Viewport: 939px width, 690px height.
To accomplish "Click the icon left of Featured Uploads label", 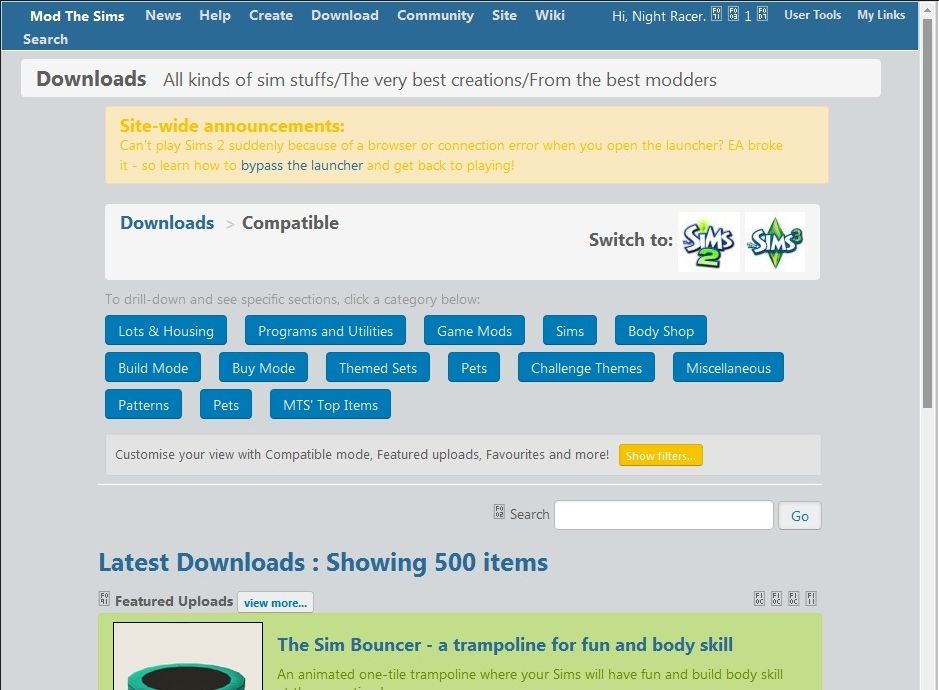I will tap(104, 598).
